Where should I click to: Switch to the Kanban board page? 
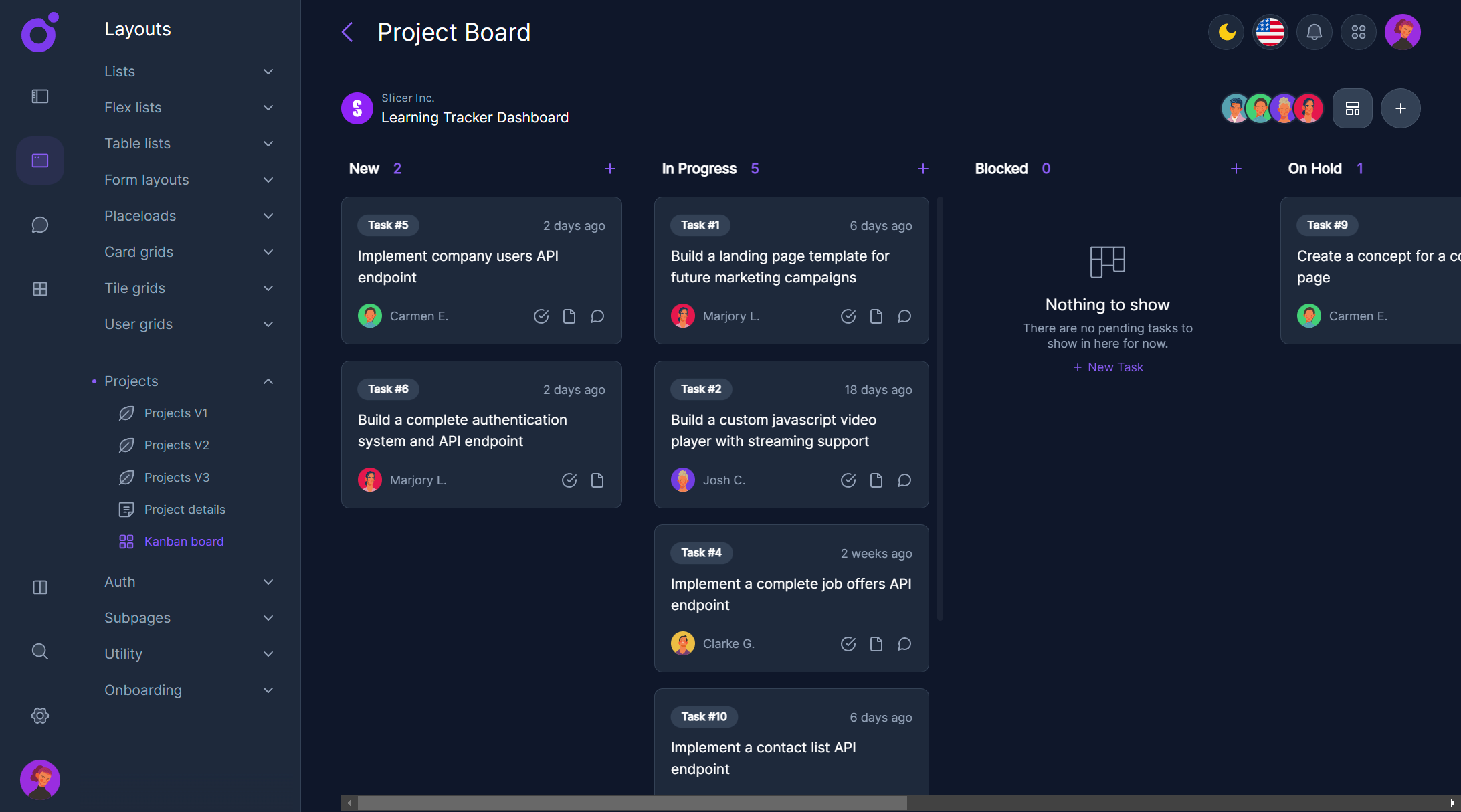pos(184,541)
